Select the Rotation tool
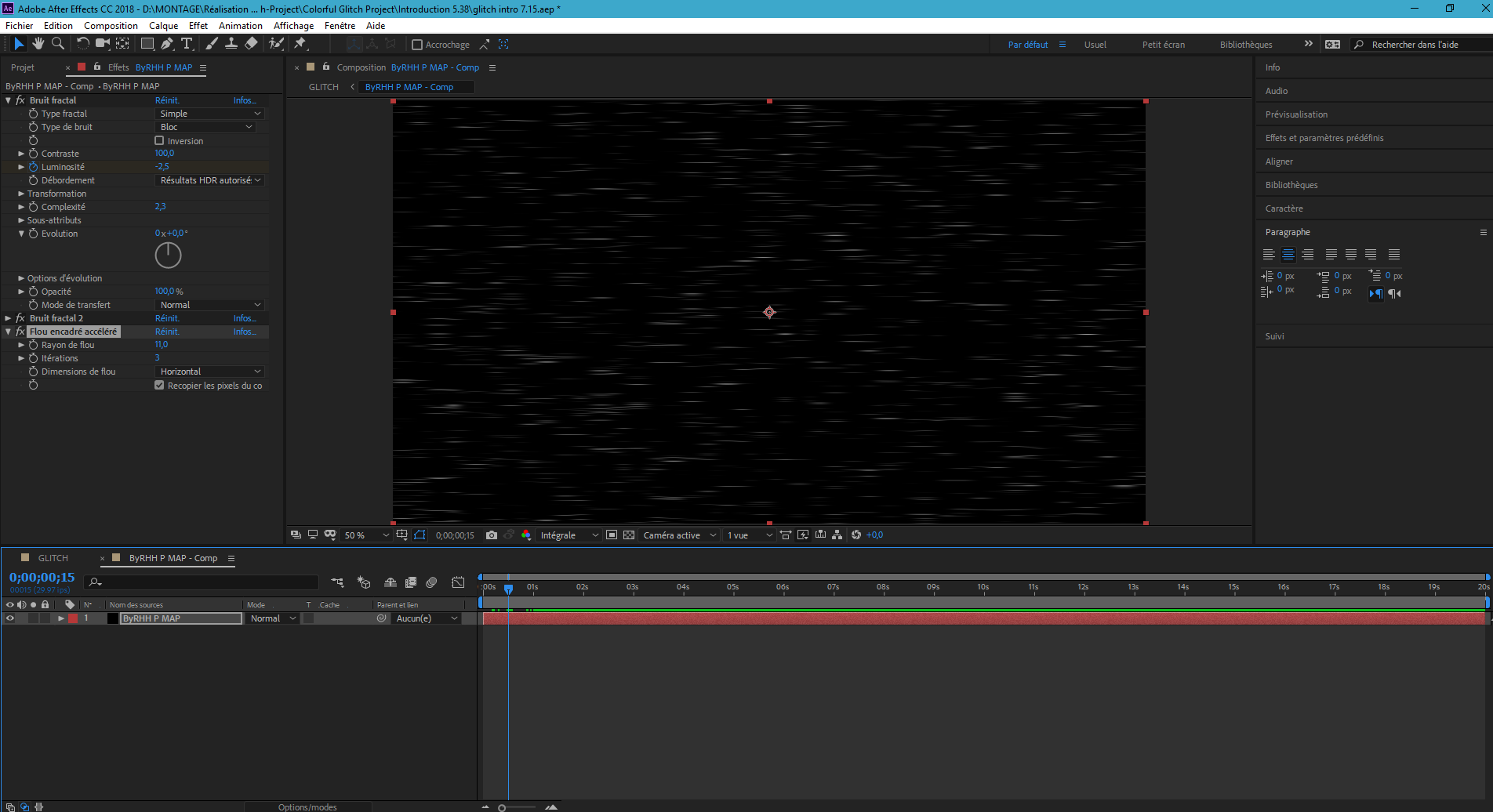 coord(82,44)
